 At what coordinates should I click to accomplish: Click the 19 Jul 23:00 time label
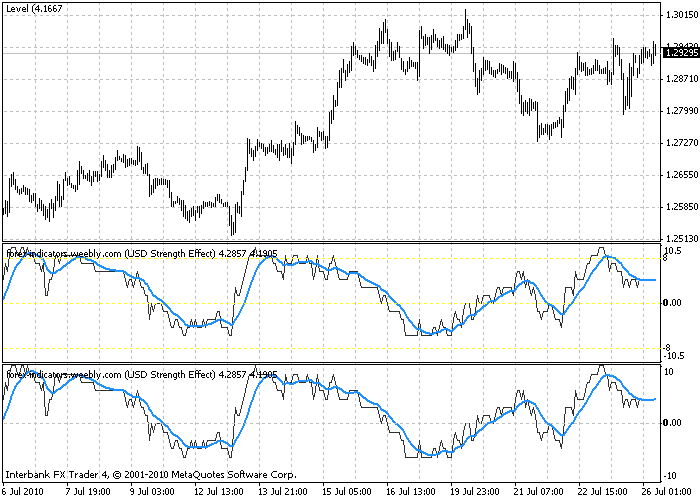tap(475, 492)
